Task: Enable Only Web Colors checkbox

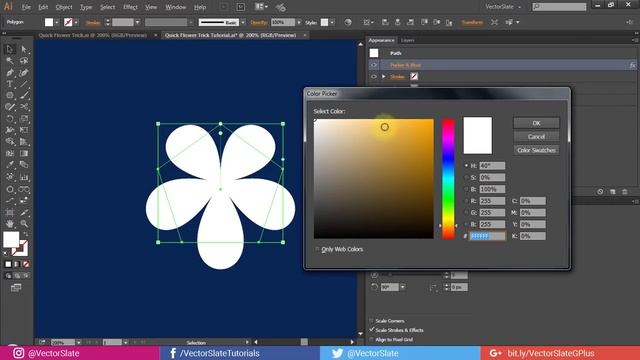Action: coord(317,249)
